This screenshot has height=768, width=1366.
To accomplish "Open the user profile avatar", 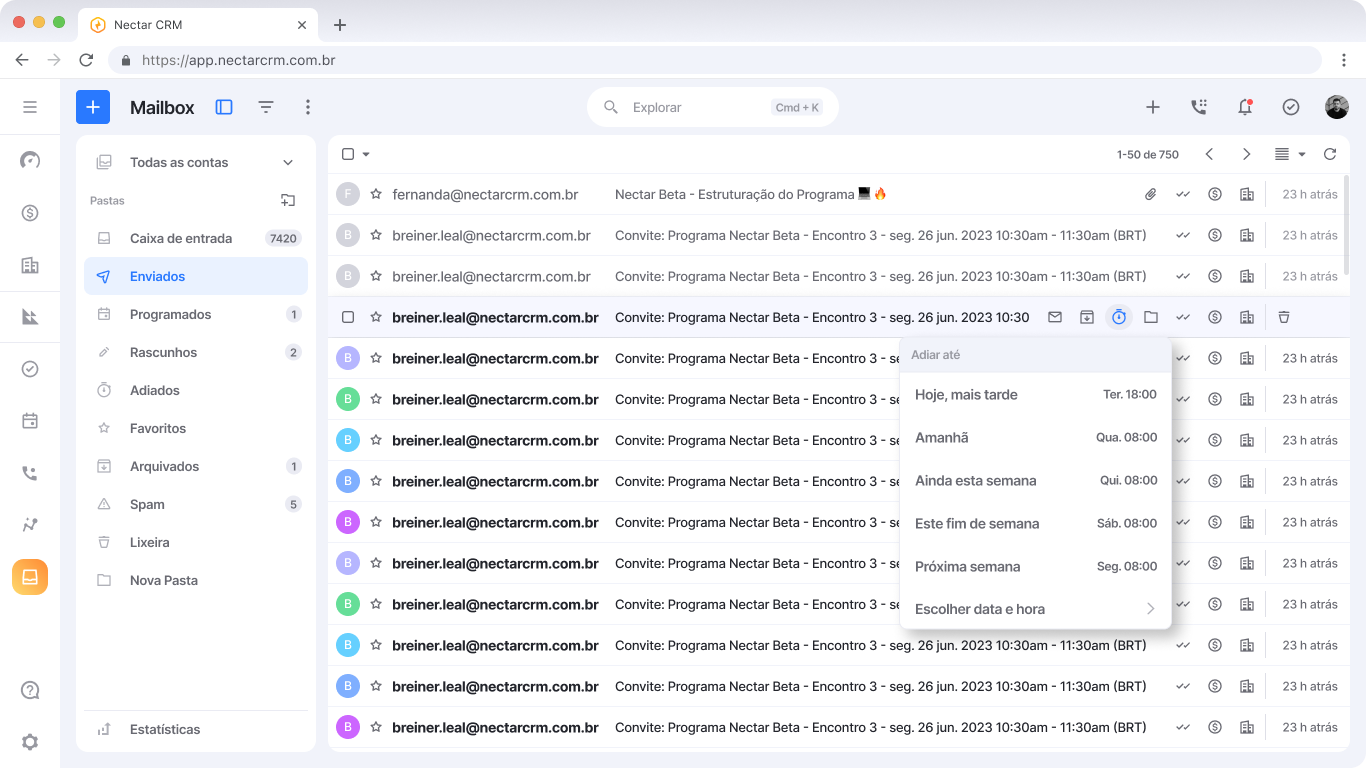I will pyautogui.click(x=1337, y=107).
